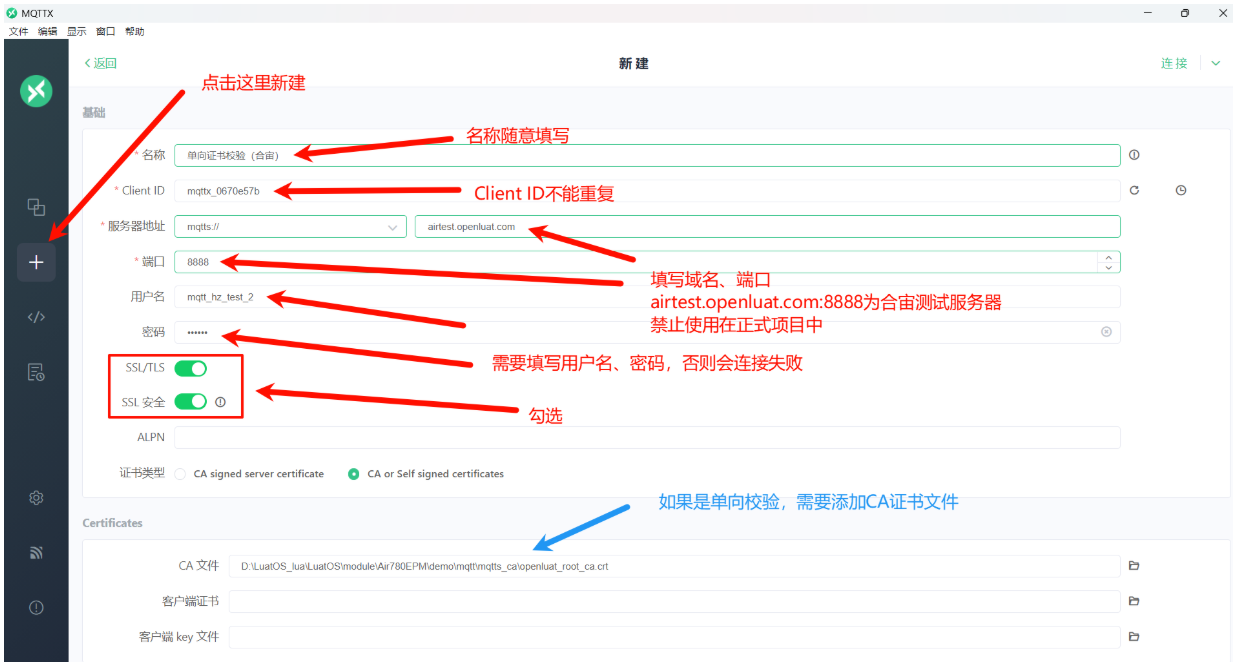Click the MQTTX logo in the sidebar
1233x667 pixels.
tap(36, 92)
